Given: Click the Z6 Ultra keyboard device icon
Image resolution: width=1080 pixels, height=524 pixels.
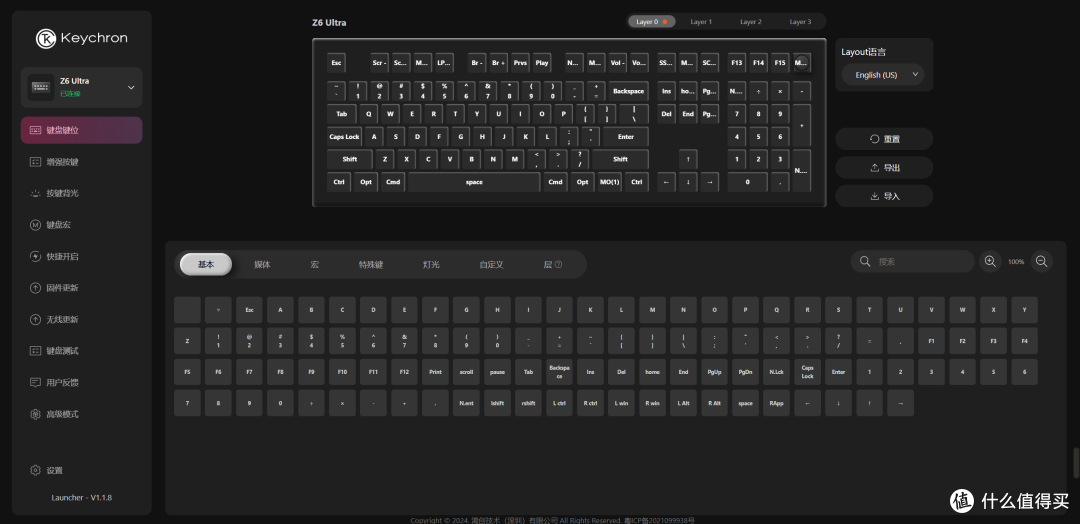Looking at the screenshot, I should point(41,87).
